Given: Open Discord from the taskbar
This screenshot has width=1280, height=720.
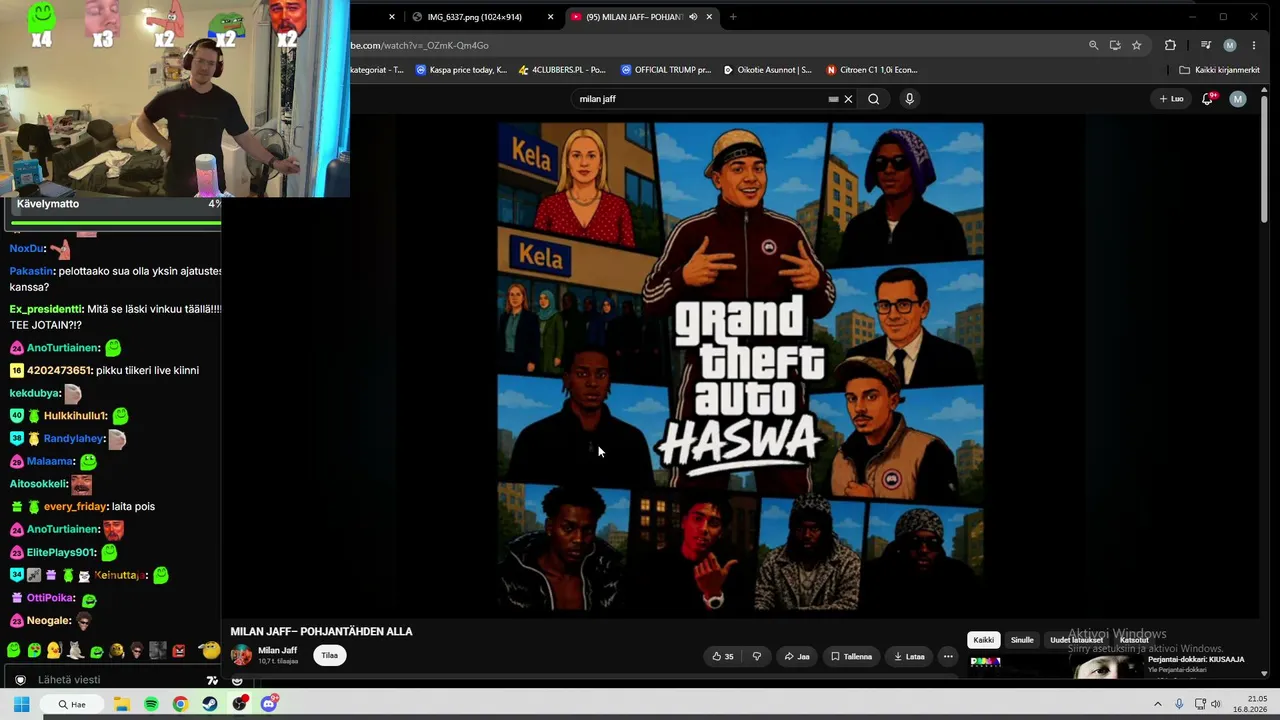Looking at the screenshot, I should coord(269,704).
